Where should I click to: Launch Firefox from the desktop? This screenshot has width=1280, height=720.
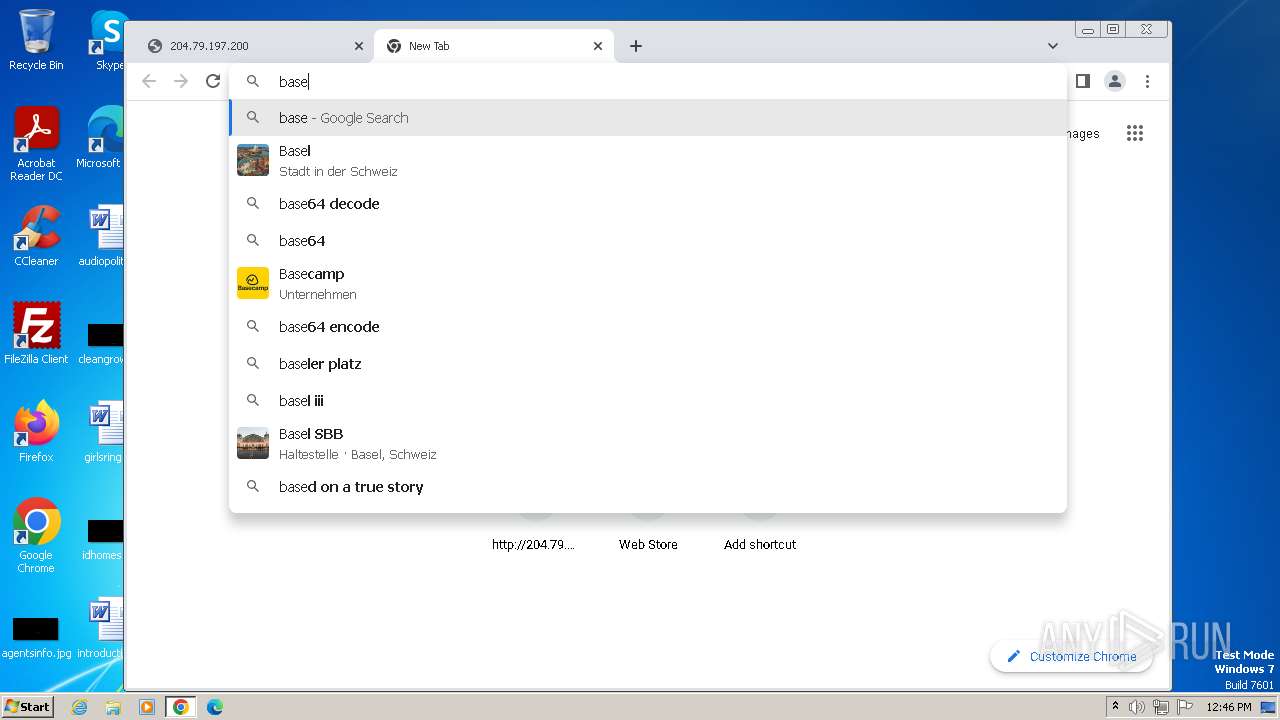[x=36, y=431]
